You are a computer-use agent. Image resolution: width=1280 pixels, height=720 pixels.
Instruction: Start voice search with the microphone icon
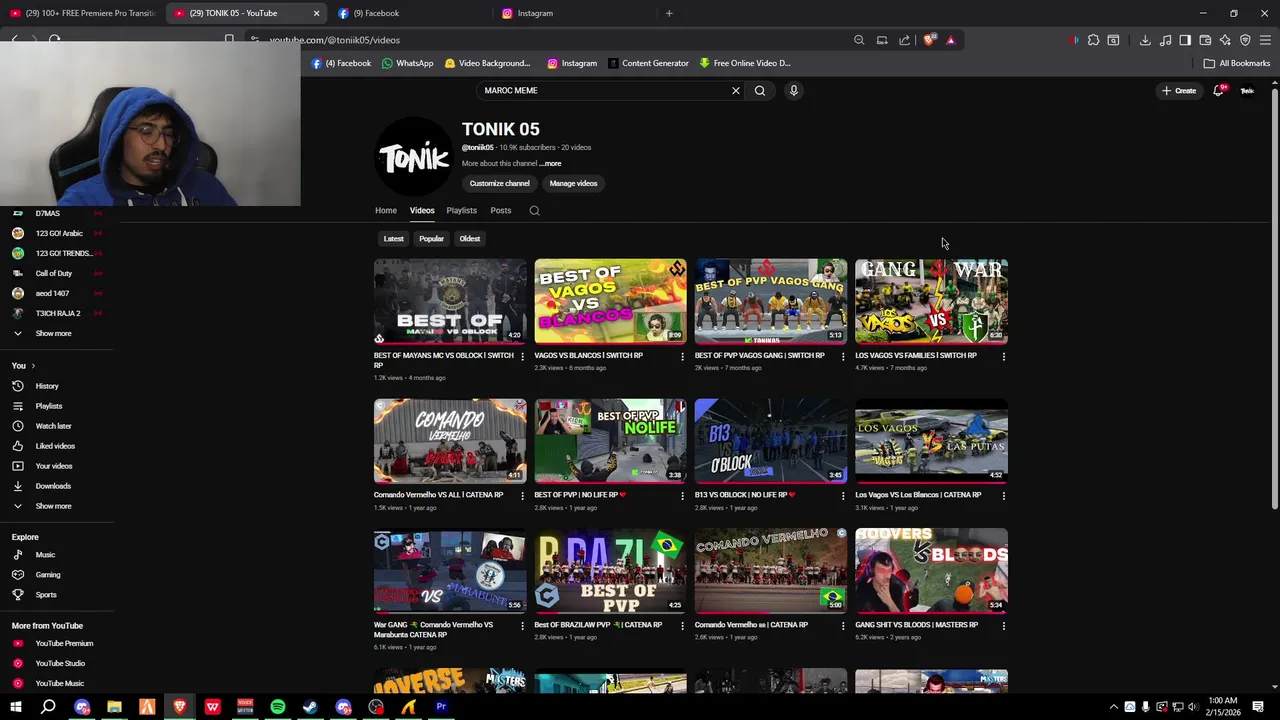(x=794, y=90)
